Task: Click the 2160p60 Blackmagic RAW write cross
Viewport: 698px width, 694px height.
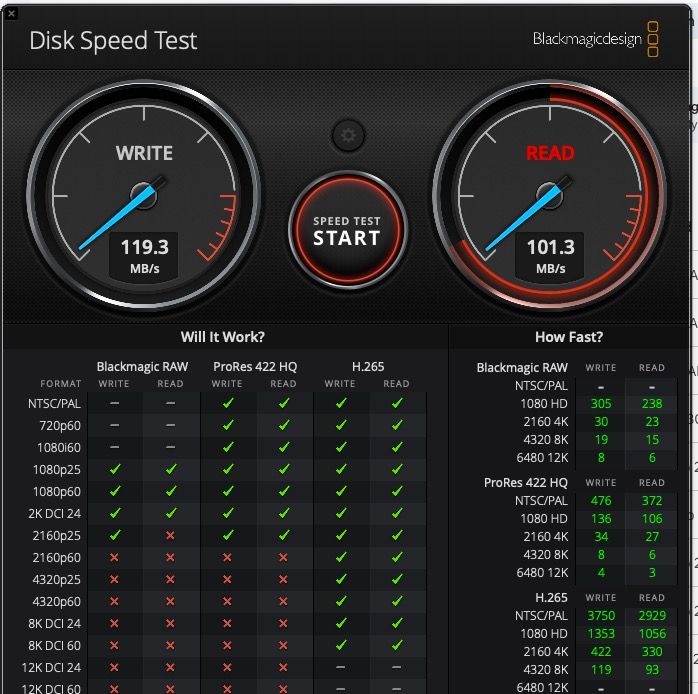Action: pos(114,557)
